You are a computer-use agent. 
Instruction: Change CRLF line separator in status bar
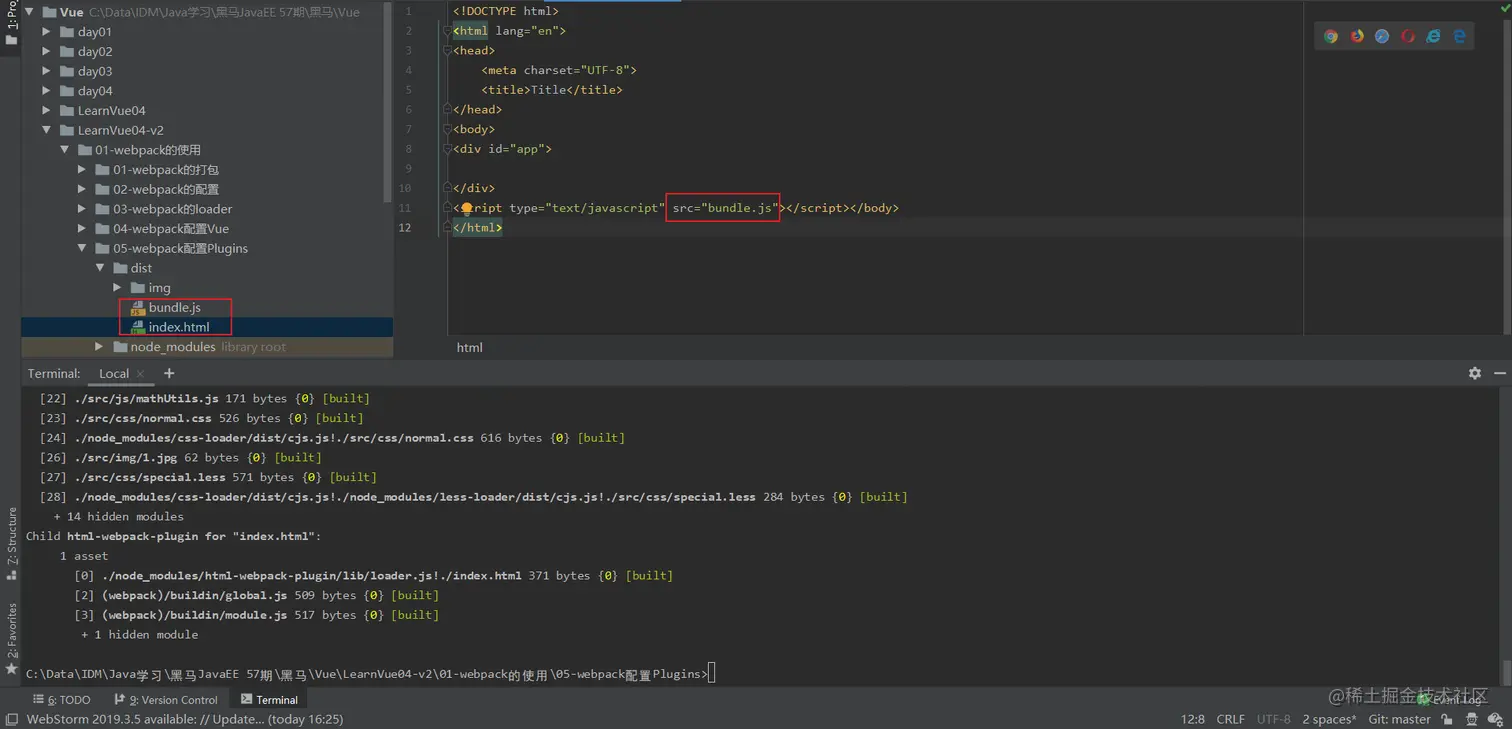point(1230,719)
